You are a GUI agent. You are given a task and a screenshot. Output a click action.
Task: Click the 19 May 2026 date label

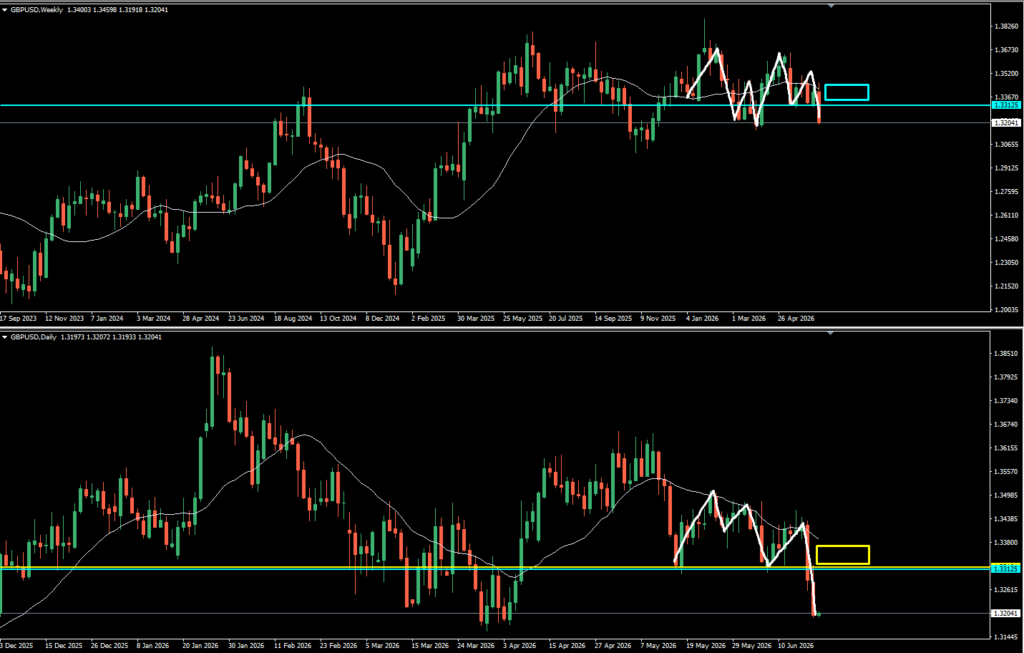[705, 646]
